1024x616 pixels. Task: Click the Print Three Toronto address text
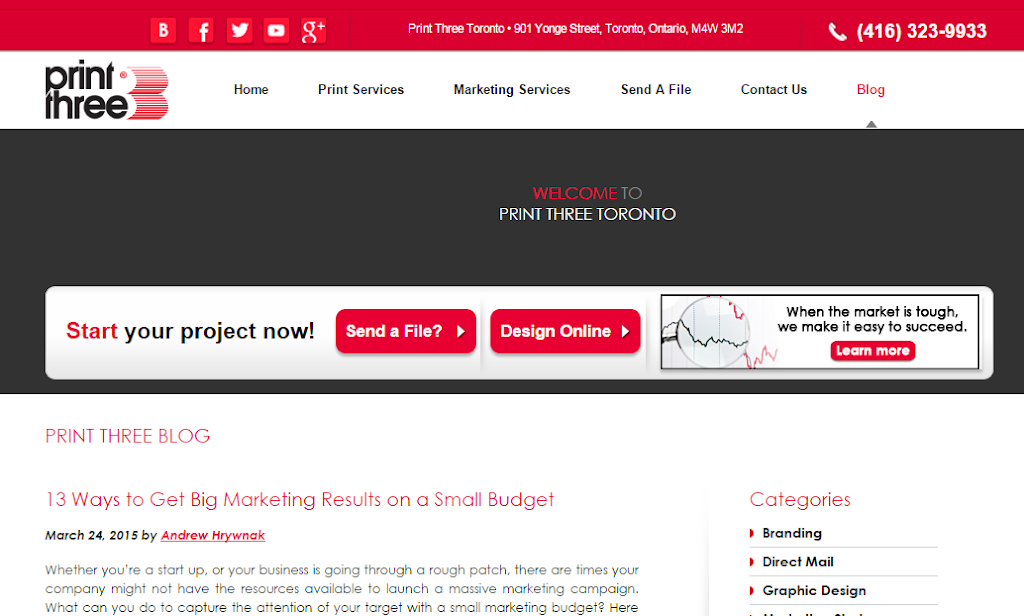575,29
